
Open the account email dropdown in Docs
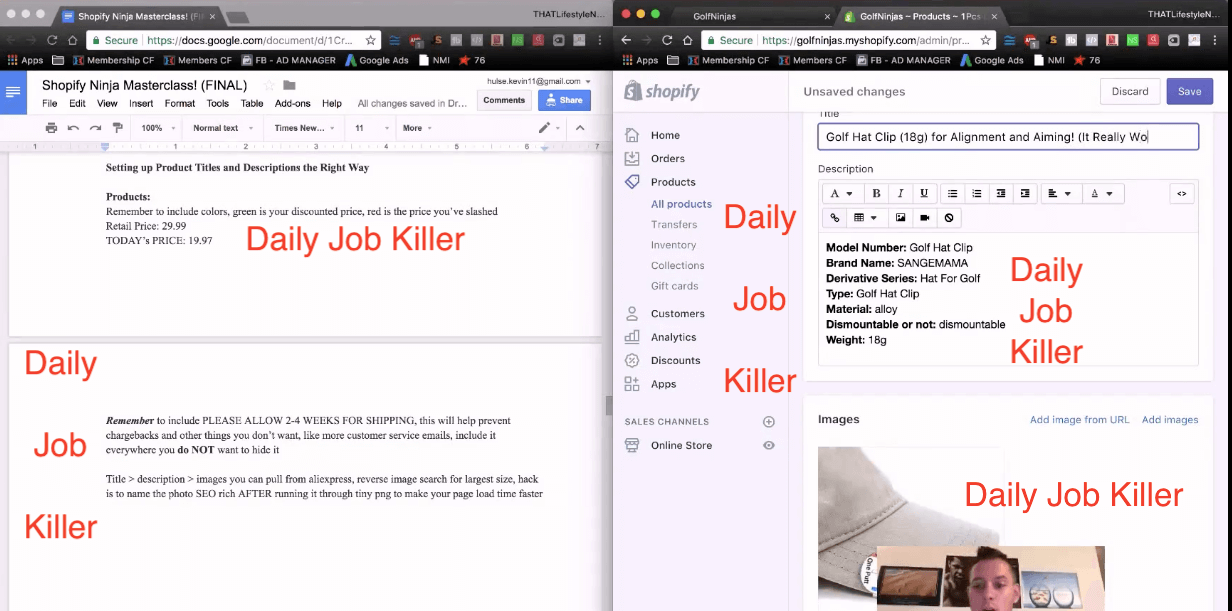click(x=540, y=81)
